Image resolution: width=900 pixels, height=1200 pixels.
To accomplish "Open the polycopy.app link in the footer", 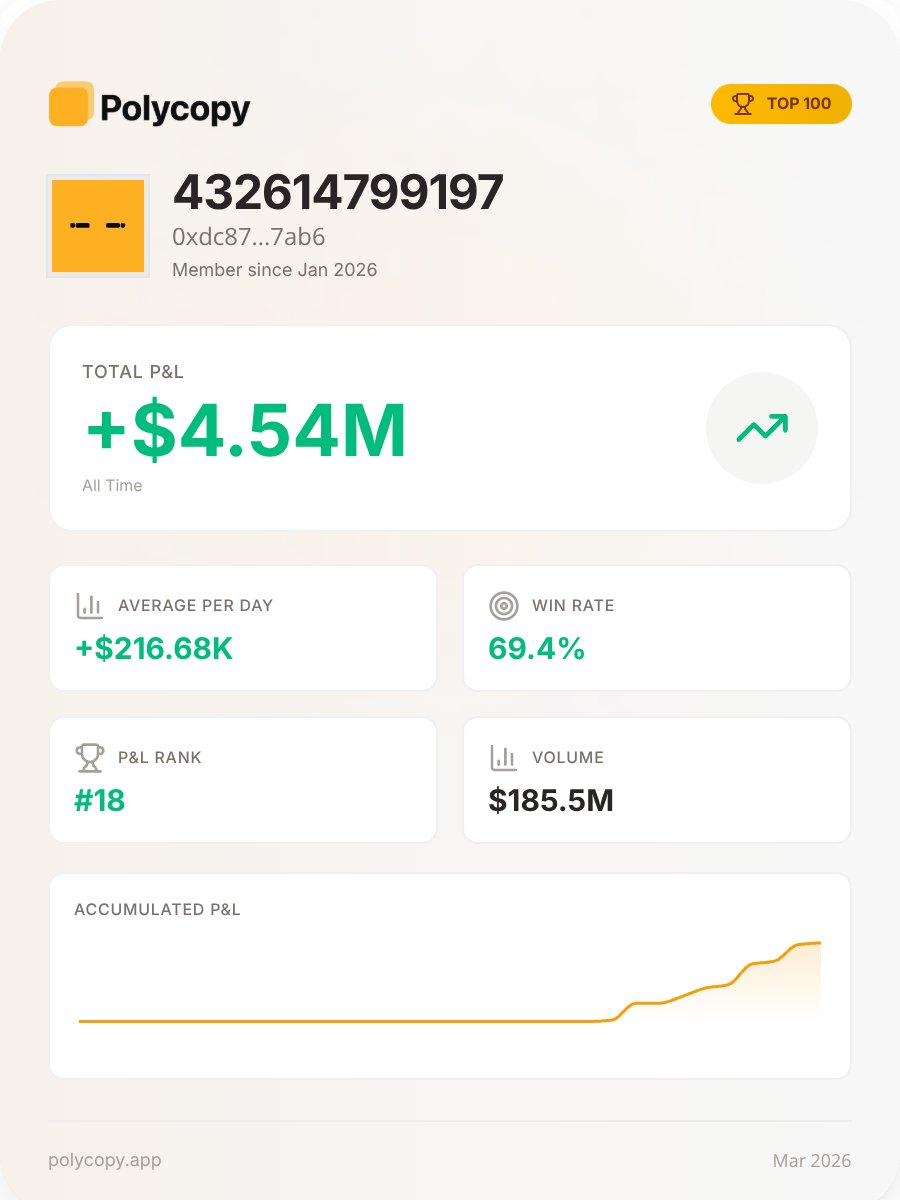I will 105,1161.
